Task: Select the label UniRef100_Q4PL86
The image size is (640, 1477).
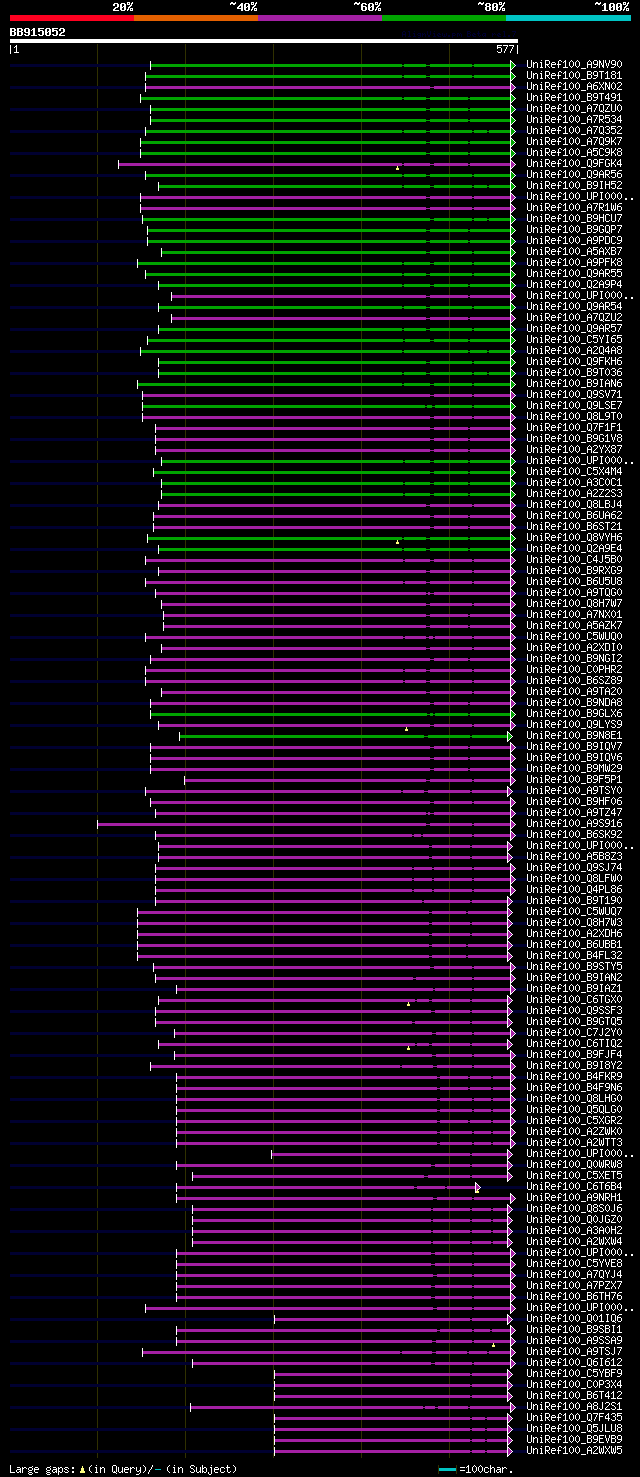Action: point(574,890)
